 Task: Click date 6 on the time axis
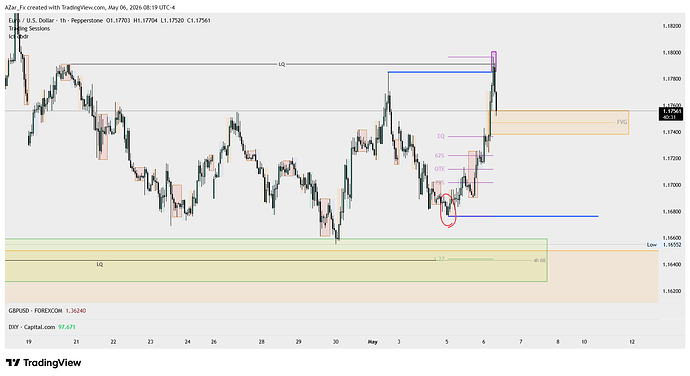pos(484,342)
